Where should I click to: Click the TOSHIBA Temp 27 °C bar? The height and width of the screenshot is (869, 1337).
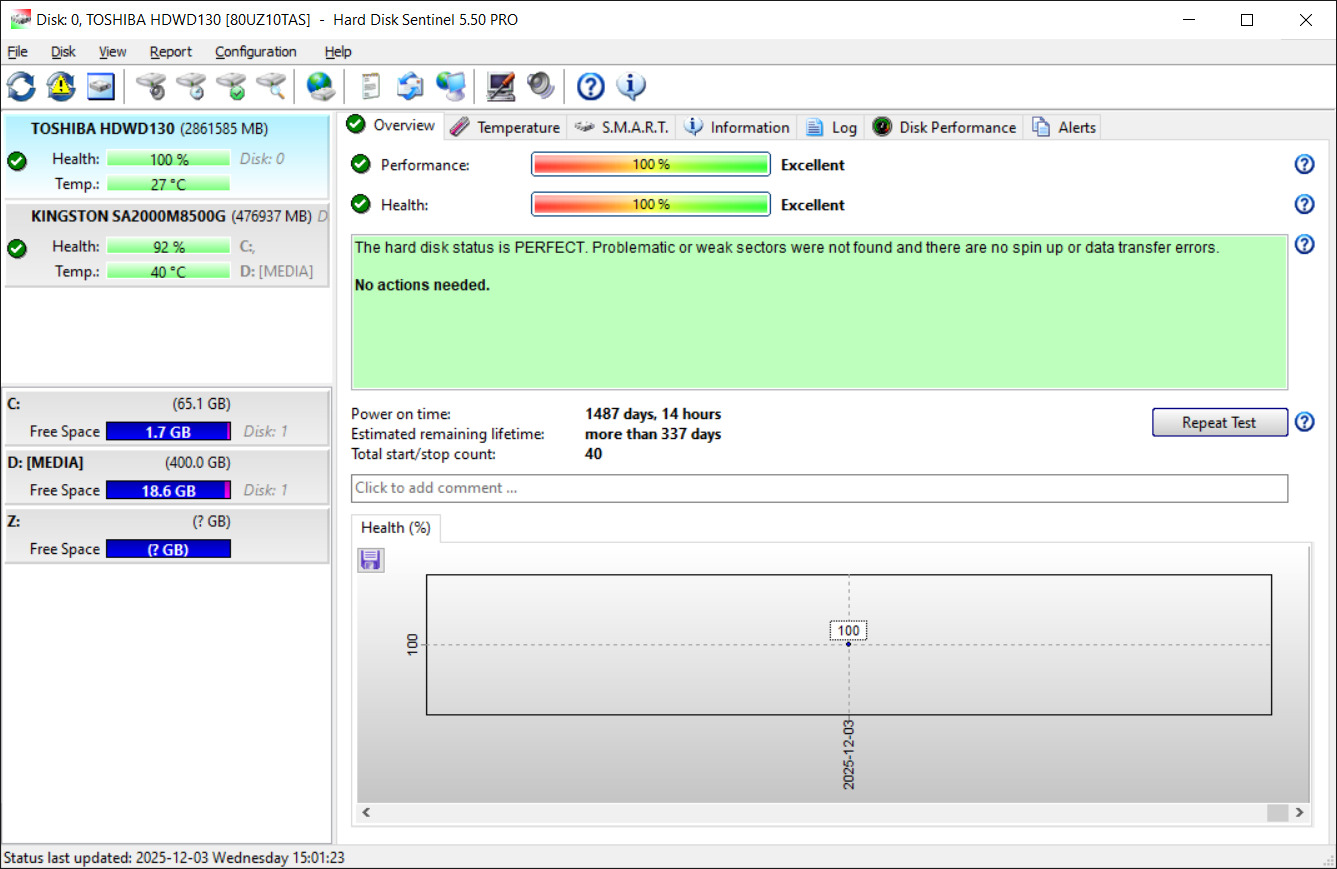click(168, 184)
